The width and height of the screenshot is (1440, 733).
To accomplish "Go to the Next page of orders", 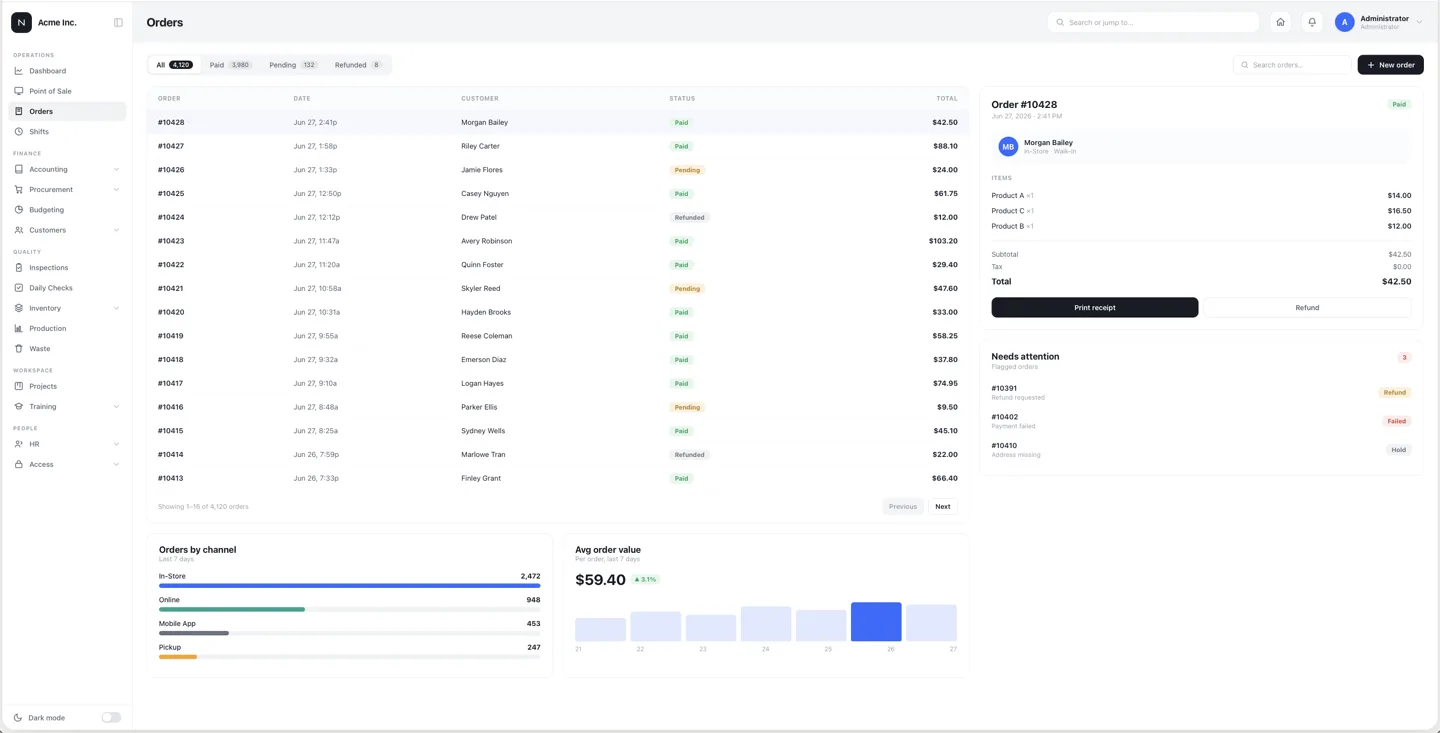I will [x=943, y=507].
